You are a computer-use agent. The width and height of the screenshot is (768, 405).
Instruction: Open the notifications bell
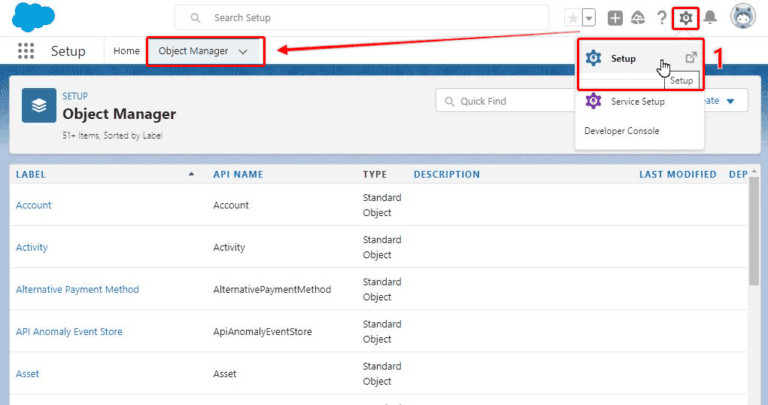click(x=710, y=18)
